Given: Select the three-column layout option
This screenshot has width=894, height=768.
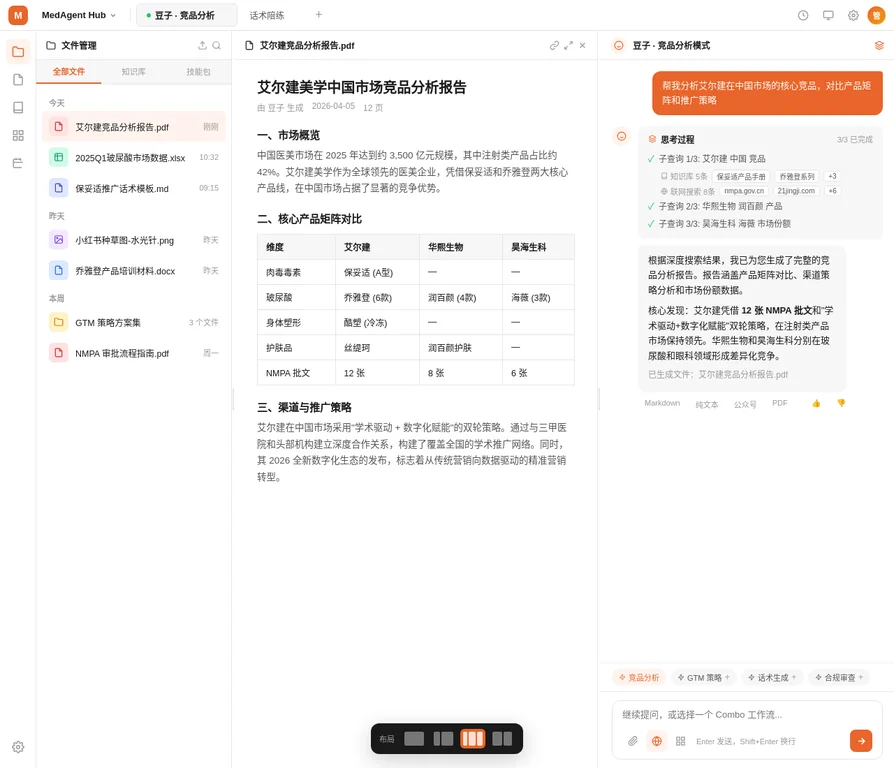Looking at the screenshot, I should pyautogui.click(x=472, y=739).
